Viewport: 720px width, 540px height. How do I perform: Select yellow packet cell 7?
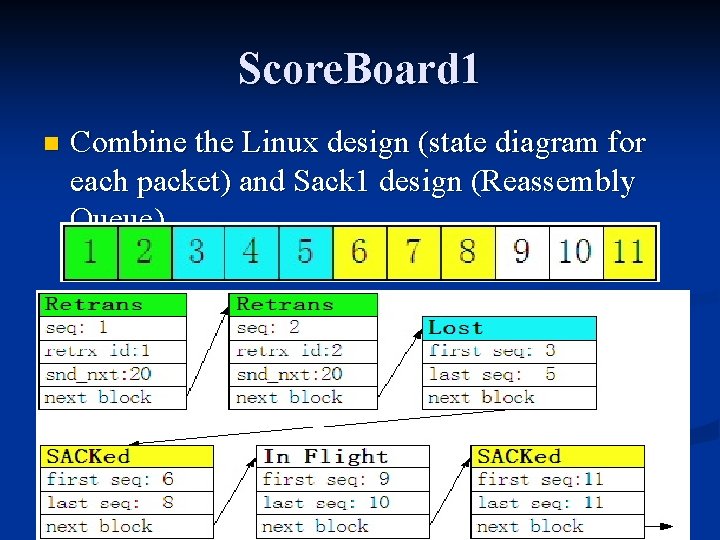coord(414,253)
